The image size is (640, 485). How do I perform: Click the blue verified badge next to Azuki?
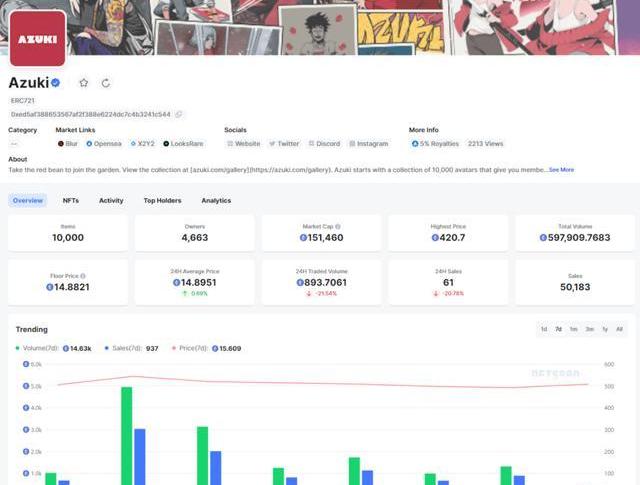[56, 83]
